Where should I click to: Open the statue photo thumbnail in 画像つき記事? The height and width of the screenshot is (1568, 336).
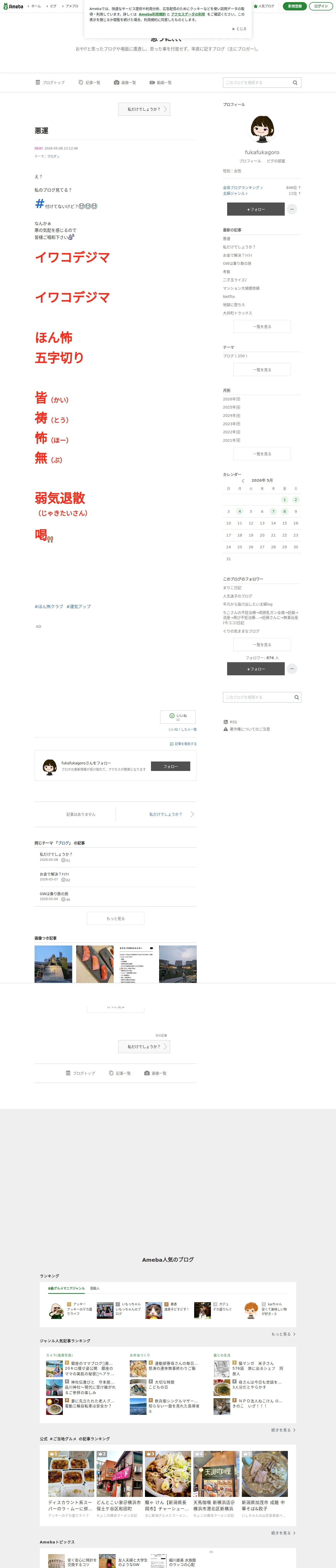53,964
